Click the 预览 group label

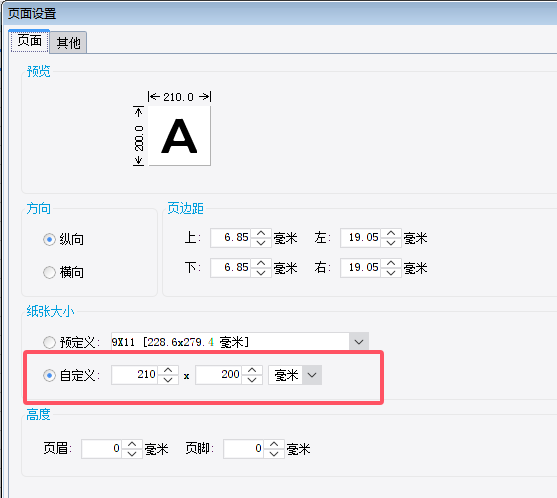click(38, 71)
